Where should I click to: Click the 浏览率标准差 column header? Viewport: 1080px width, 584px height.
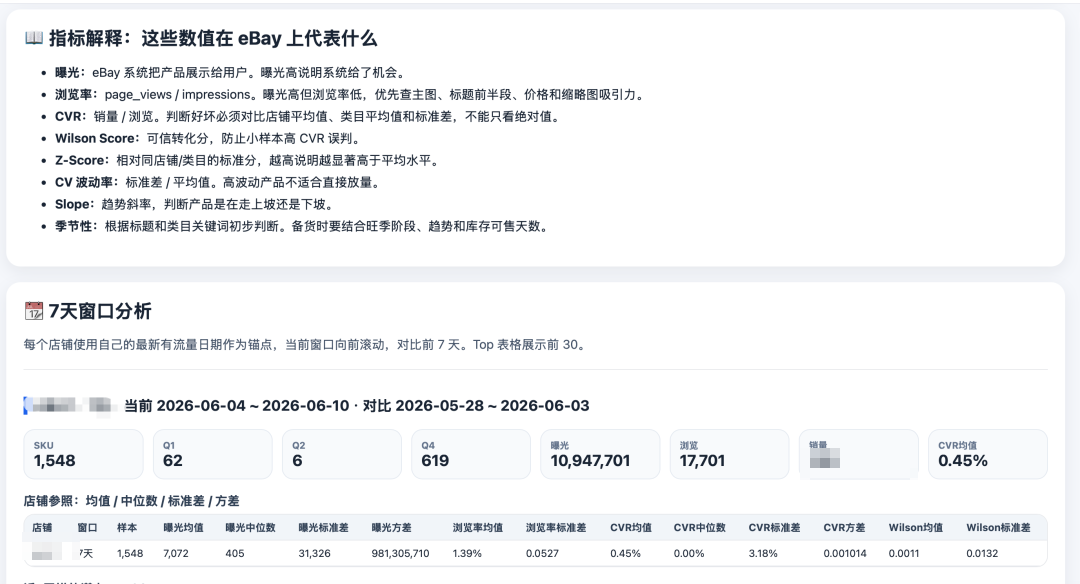pyautogui.click(x=556, y=528)
